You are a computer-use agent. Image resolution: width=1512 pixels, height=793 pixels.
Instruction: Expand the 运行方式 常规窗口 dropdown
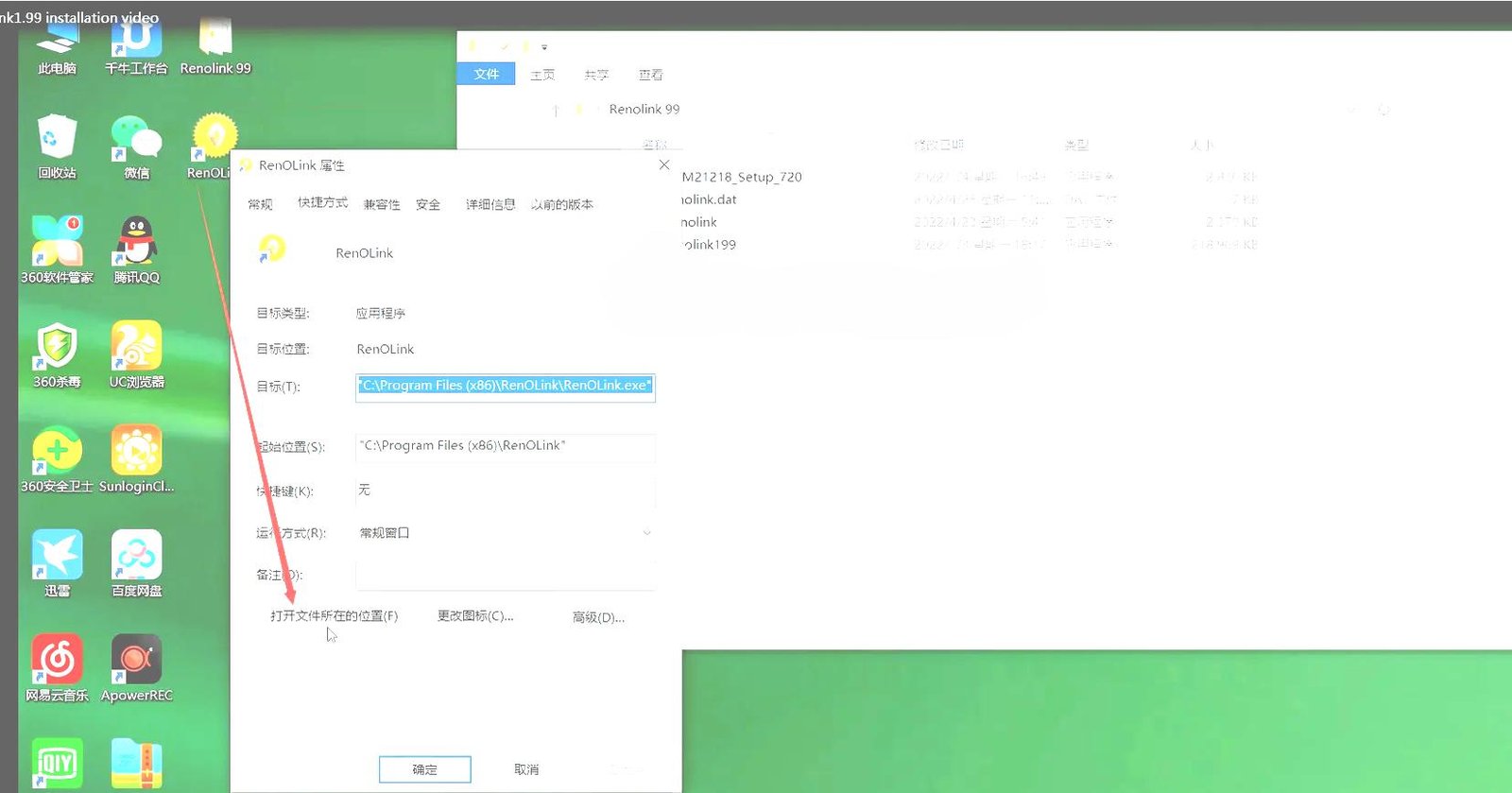pyautogui.click(x=506, y=533)
